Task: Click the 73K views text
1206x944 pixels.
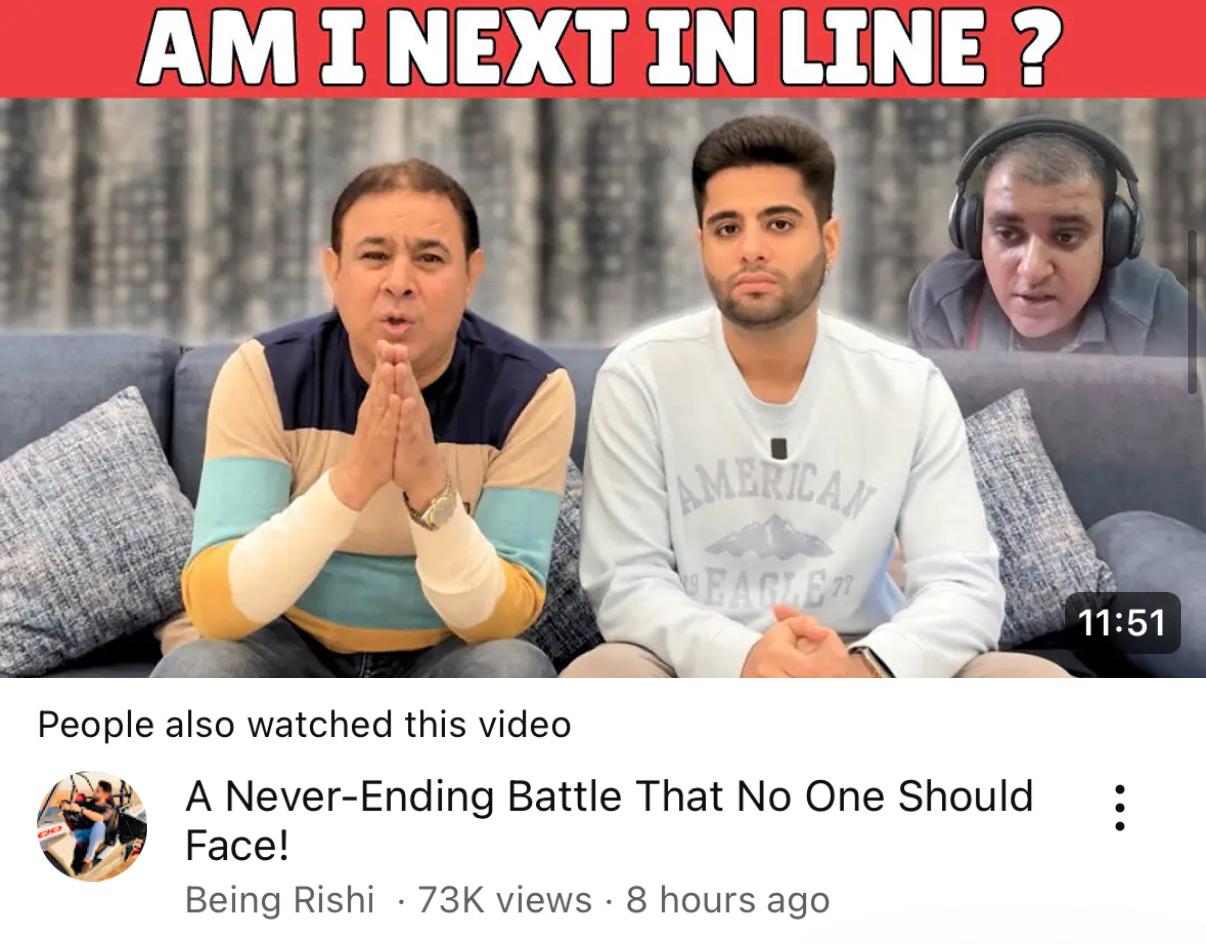Action: coord(505,900)
